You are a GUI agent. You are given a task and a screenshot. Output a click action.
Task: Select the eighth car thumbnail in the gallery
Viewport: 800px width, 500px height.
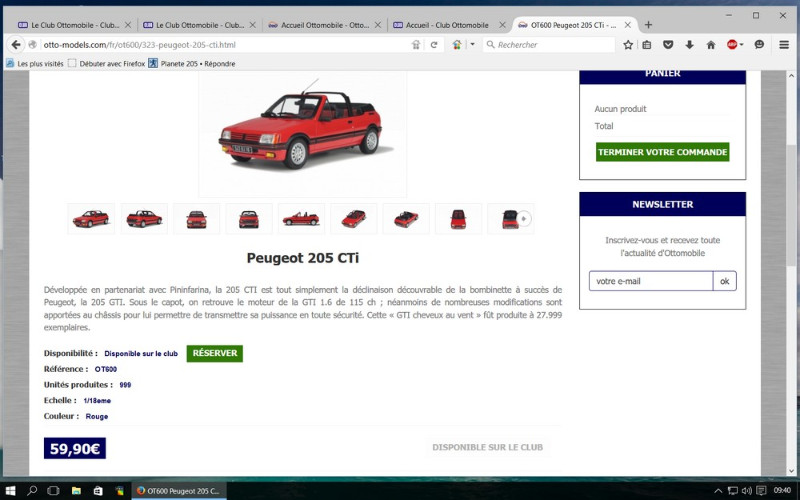pos(458,219)
